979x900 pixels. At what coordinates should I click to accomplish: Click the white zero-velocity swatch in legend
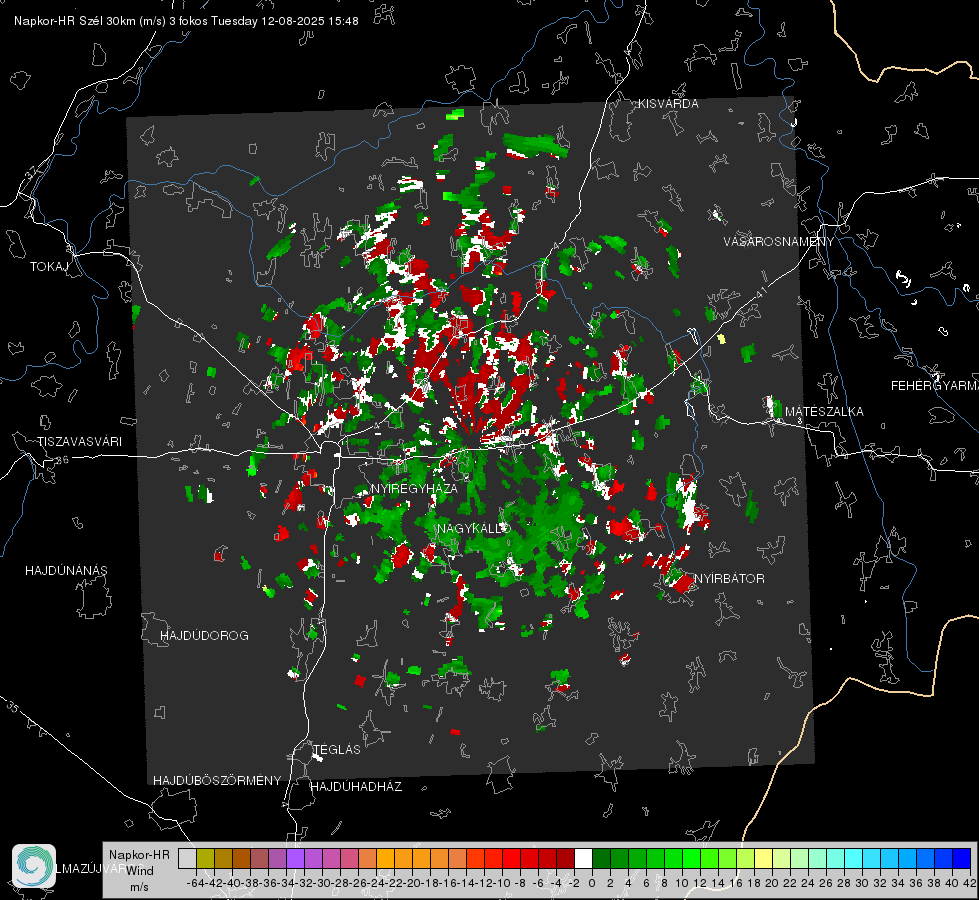pos(583,858)
